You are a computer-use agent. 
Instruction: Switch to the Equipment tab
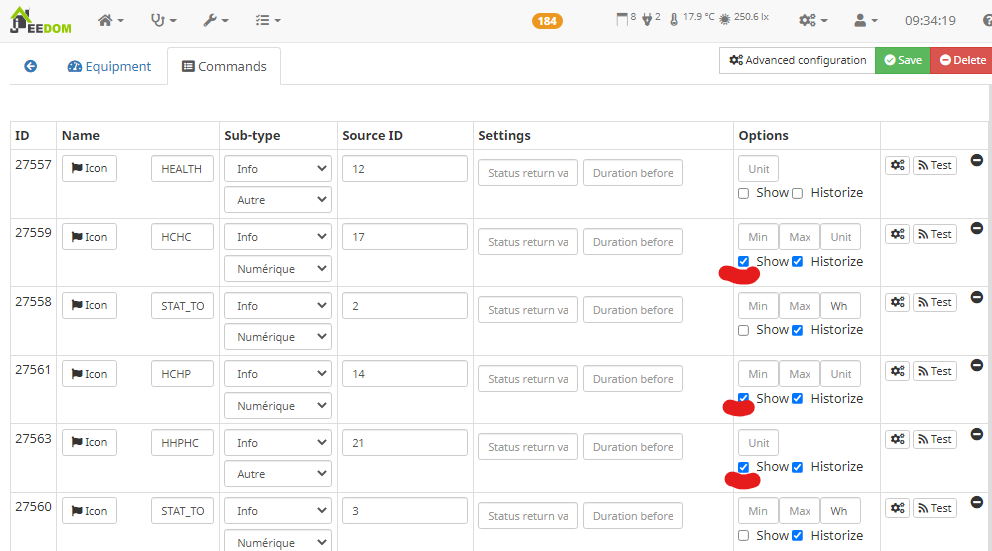[109, 66]
